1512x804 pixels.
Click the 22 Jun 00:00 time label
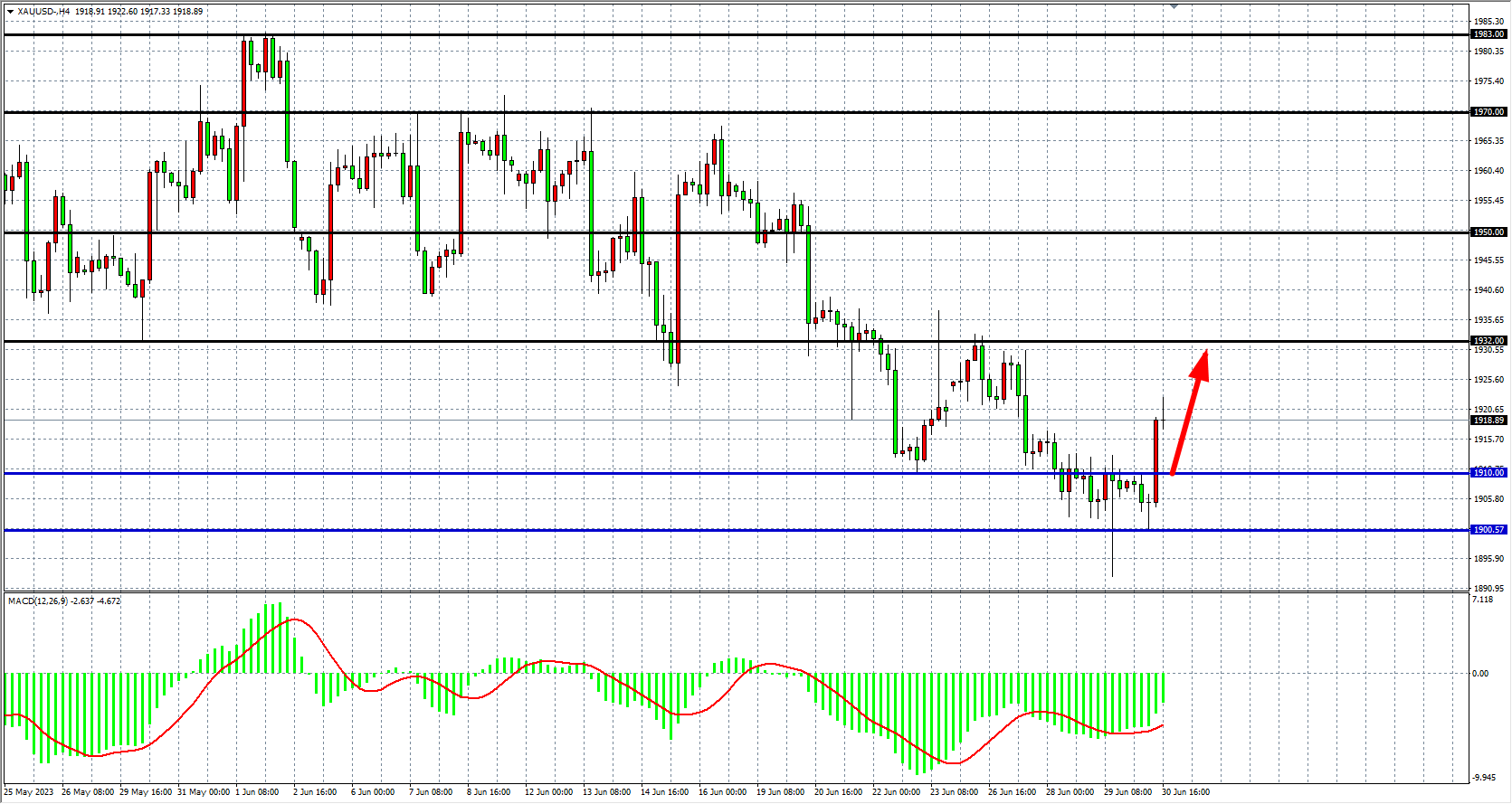click(896, 792)
